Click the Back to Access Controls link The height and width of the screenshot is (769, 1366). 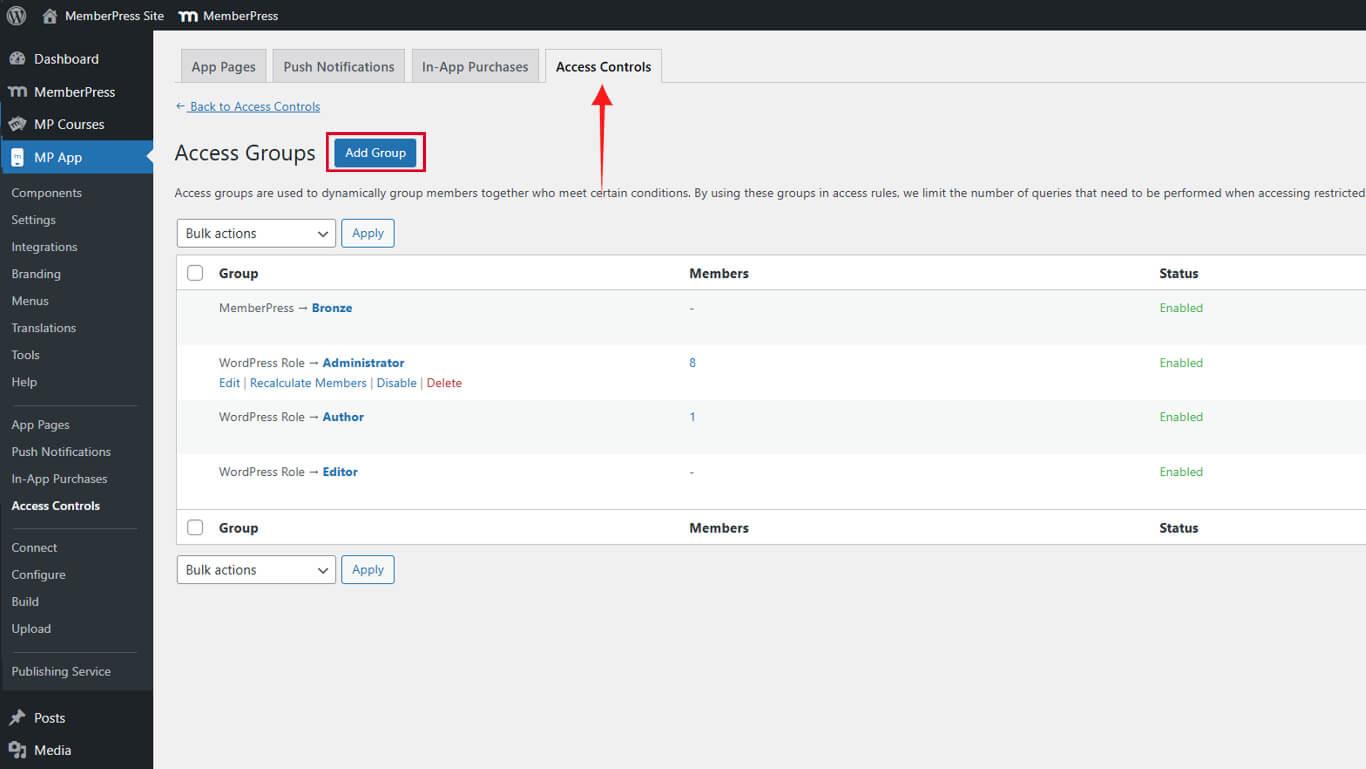click(254, 107)
